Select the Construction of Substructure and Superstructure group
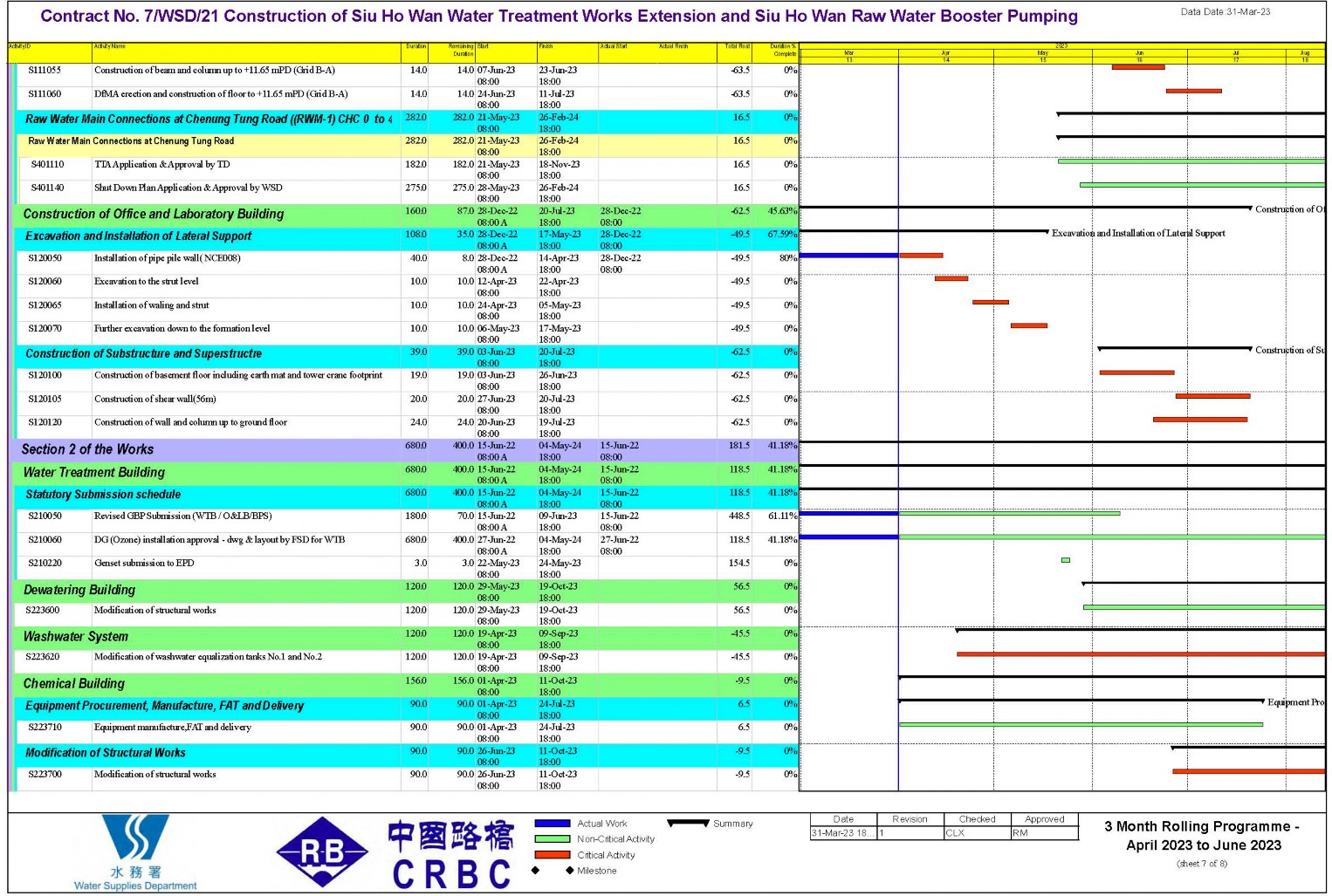Screen dimensions: 1332x896 click(x=407, y=357)
